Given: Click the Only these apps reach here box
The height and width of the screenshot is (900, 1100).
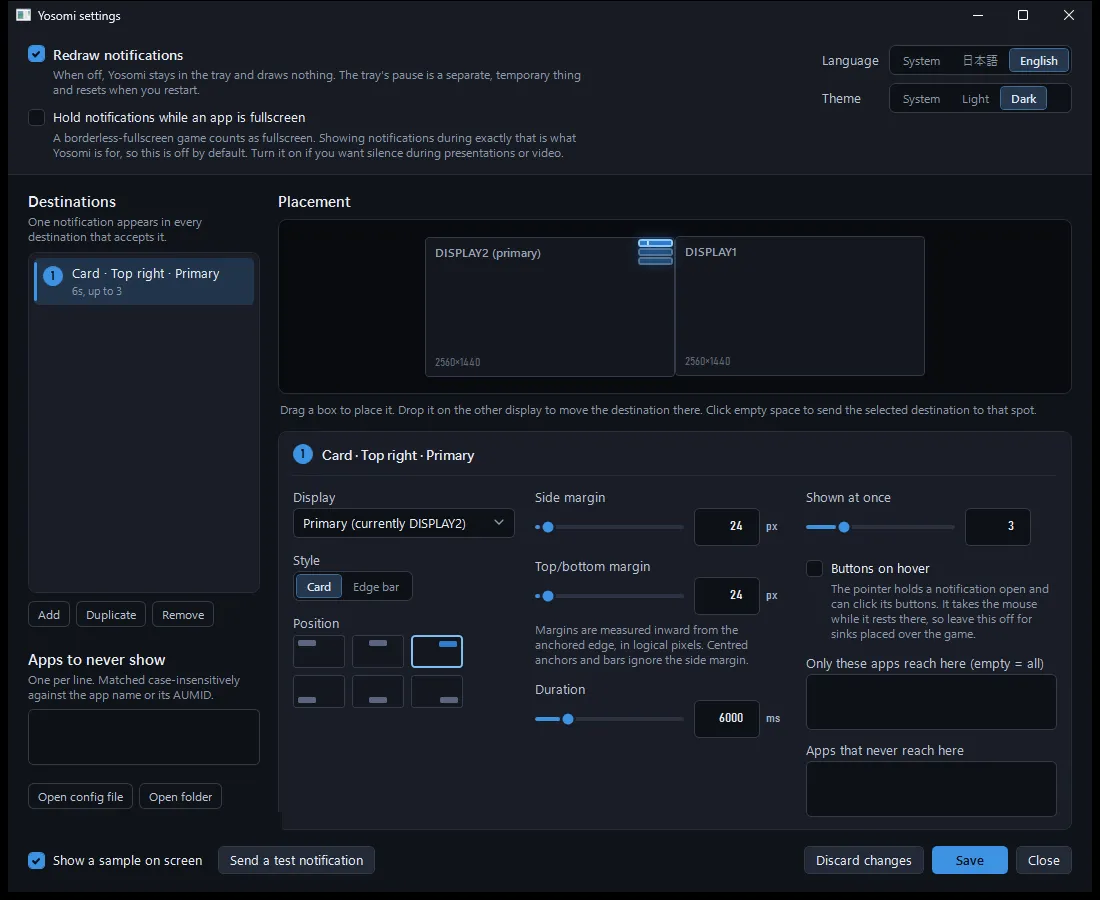Looking at the screenshot, I should tap(931, 702).
